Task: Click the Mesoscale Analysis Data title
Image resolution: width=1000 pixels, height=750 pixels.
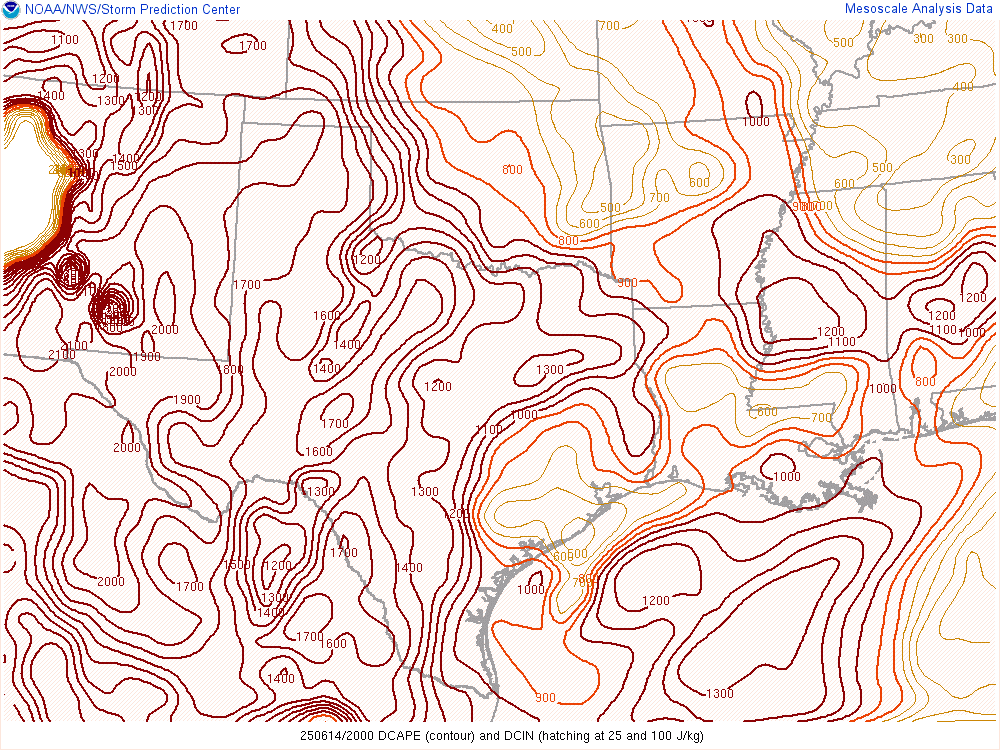Action: click(x=919, y=8)
